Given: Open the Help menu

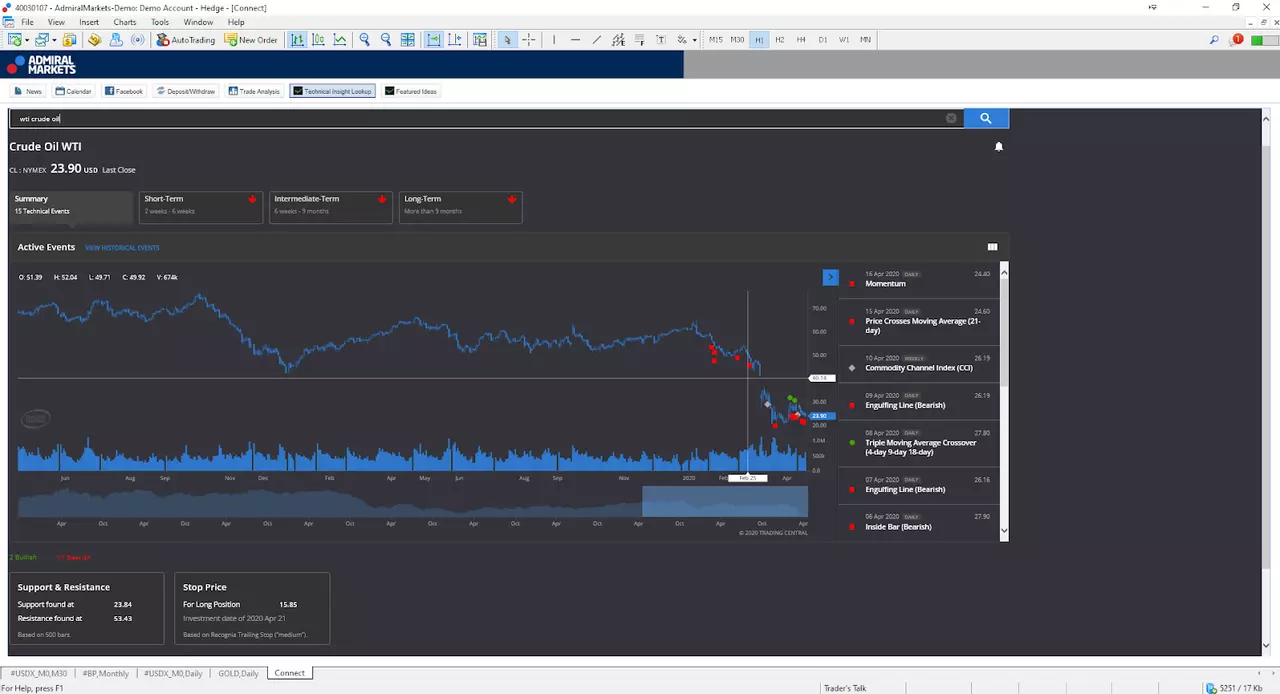Looking at the screenshot, I should [236, 22].
